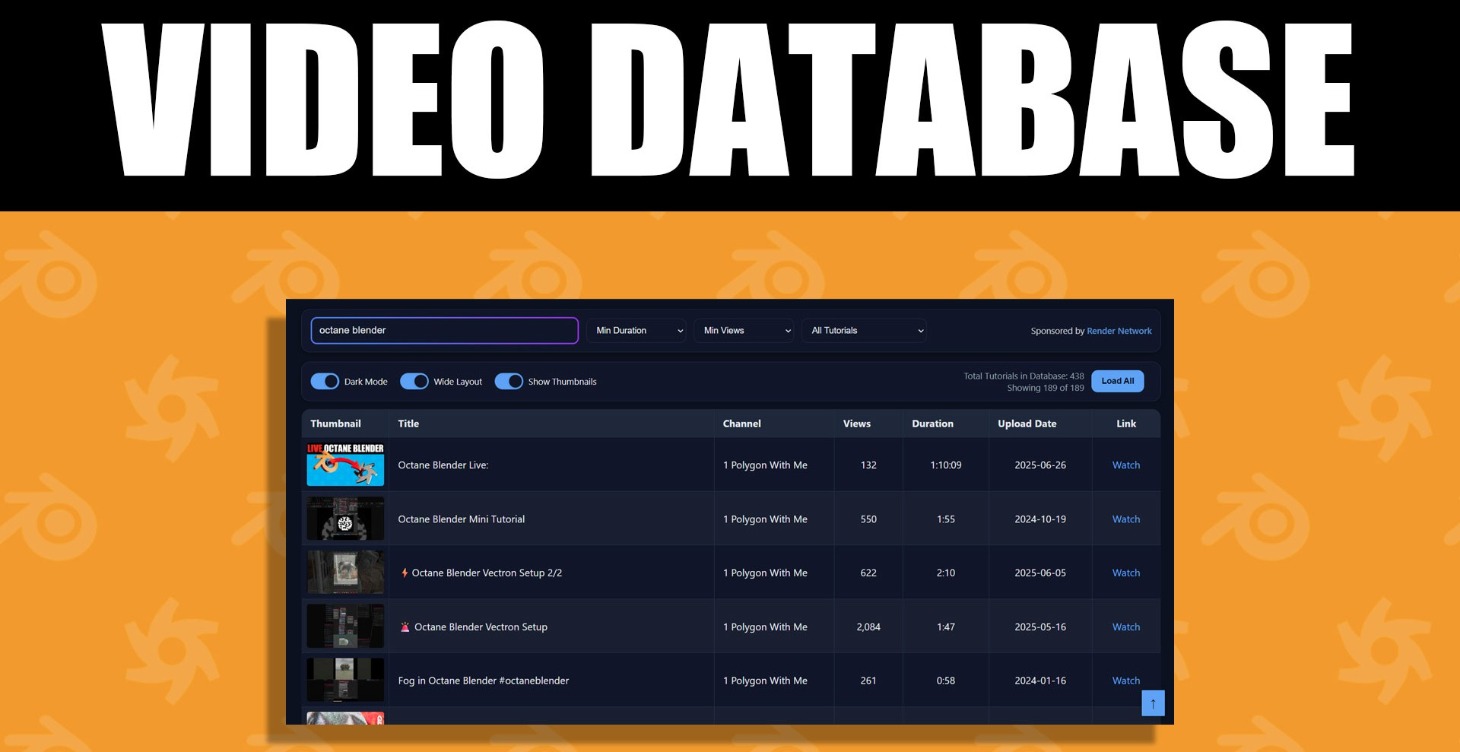The height and width of the screenshot is (752, 1460).
Task: Click the lightning bolt icon beside Vectron Setup 2/2
Action: pyautogui.click(x=402, y=572)
